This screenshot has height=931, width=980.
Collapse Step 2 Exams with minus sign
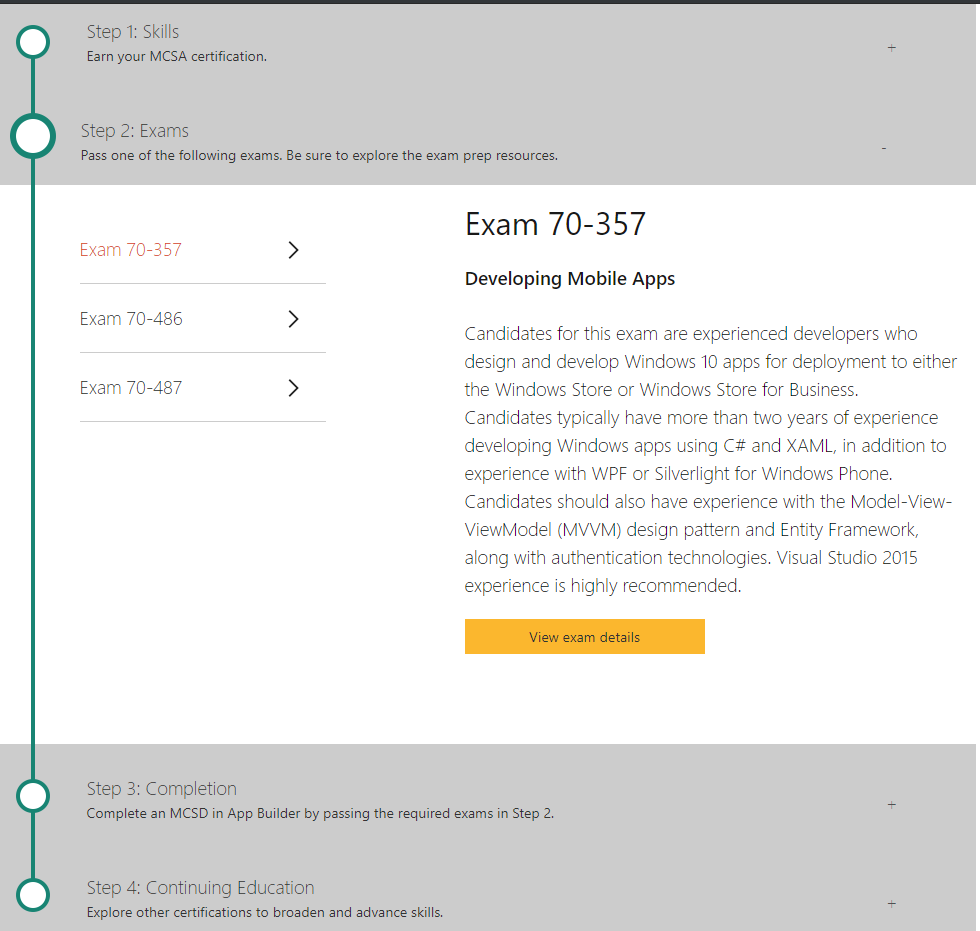click(x=884, y=148)
